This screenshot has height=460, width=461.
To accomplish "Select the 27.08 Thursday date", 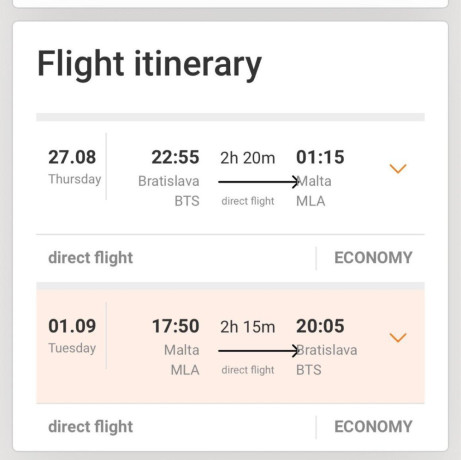I will tap(74, 167).
